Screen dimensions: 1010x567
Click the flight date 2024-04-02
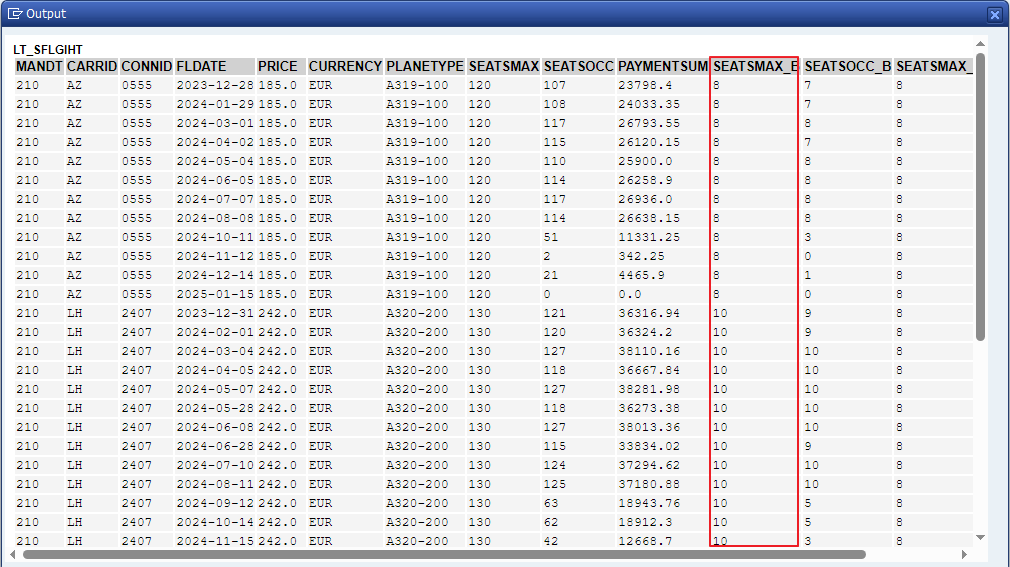coord(215,142)
